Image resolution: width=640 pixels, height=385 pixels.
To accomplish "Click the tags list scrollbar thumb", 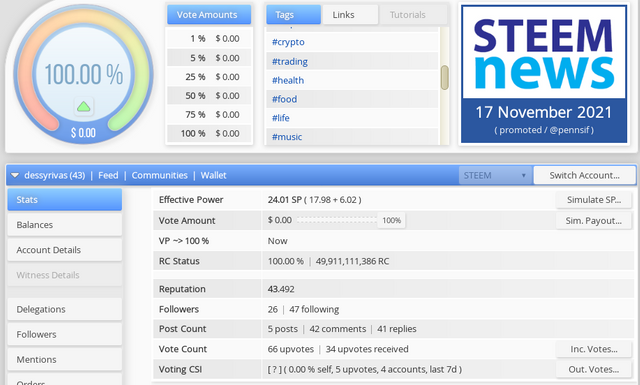I will 444,78.
